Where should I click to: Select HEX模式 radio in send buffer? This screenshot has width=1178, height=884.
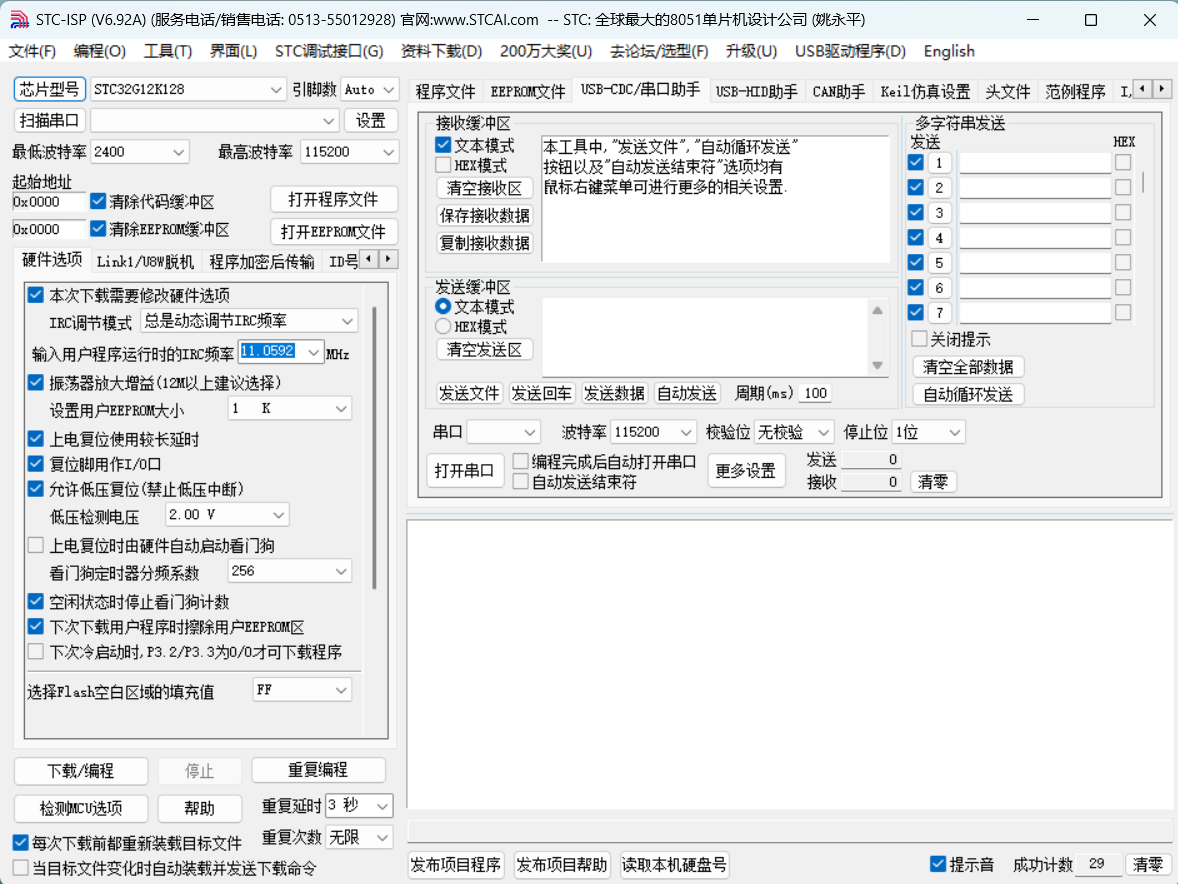(443, 327)
